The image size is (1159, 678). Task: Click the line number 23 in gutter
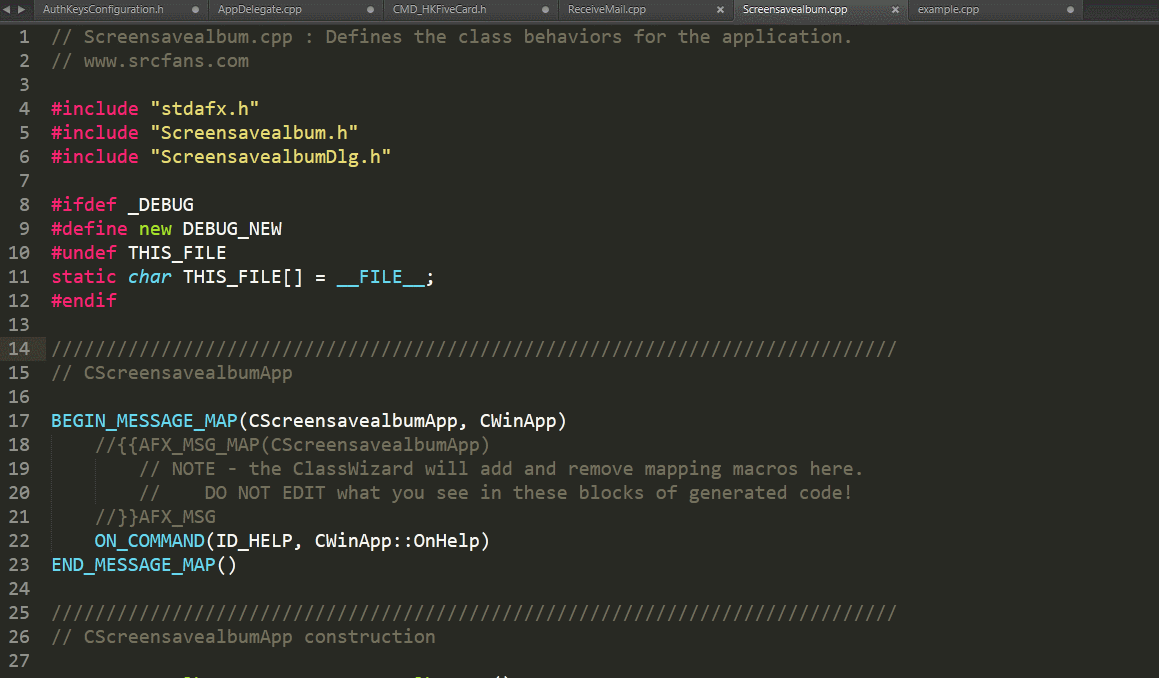click(19, 565)
